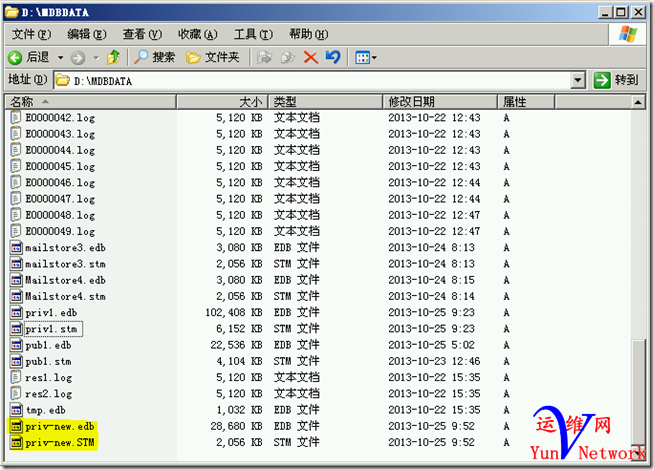This screenshot has width=654, height=470.
Task: Go up one folder level icon
Action: 113,57
